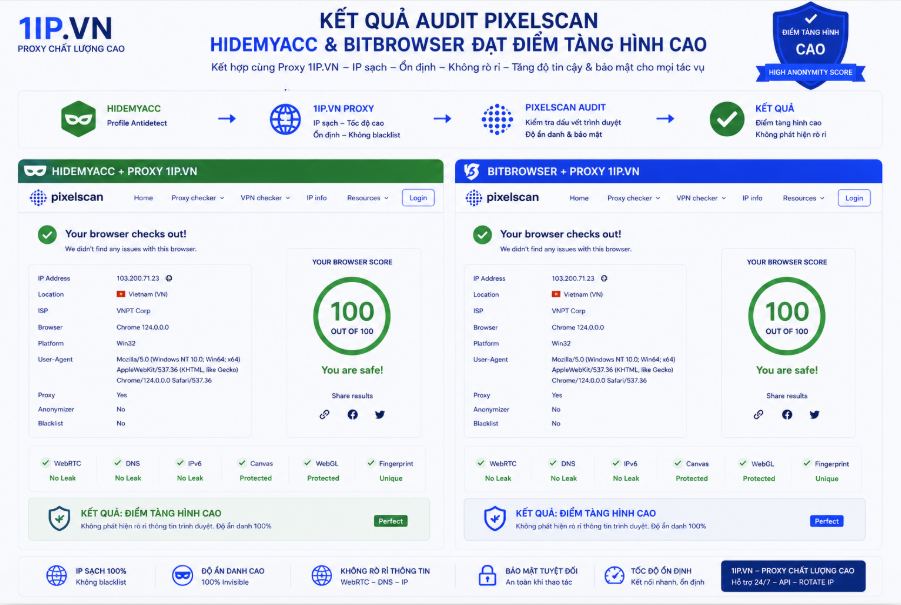The width and height of the screenshot is (901, 605).
Task: Expand Resources dropdown in BitBrowser panel
Action: (x=803, y=198)
